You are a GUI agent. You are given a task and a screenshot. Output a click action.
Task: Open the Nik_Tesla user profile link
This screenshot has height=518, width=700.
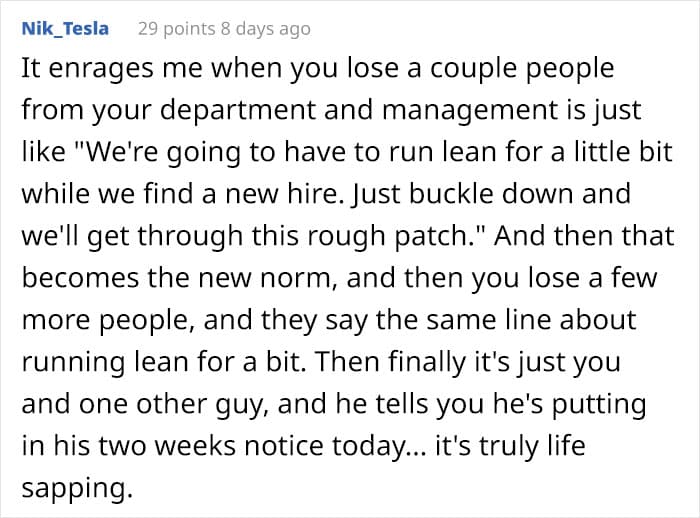(x=65, y=29)
